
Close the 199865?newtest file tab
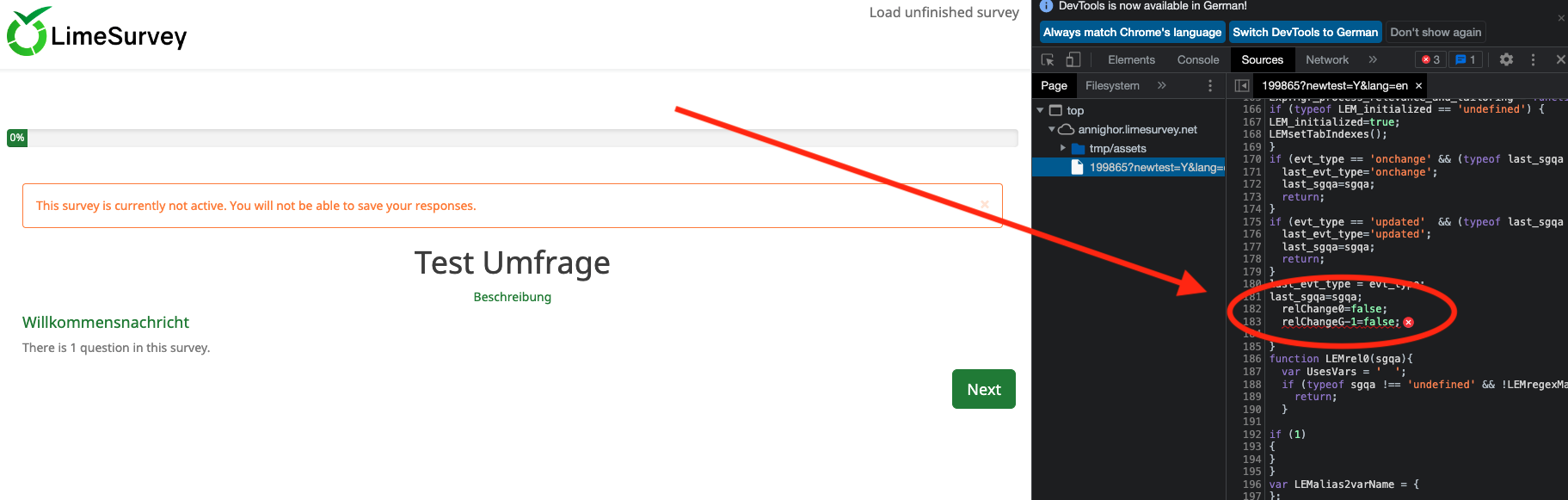click(1418, 85)
